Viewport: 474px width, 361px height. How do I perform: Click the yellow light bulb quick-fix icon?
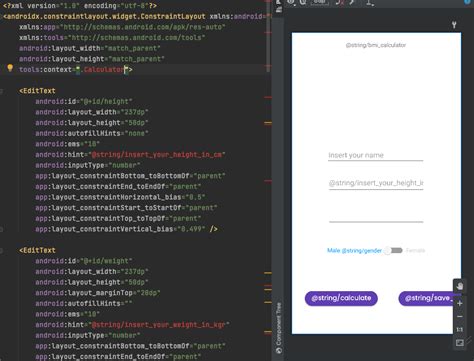[10, 68]
